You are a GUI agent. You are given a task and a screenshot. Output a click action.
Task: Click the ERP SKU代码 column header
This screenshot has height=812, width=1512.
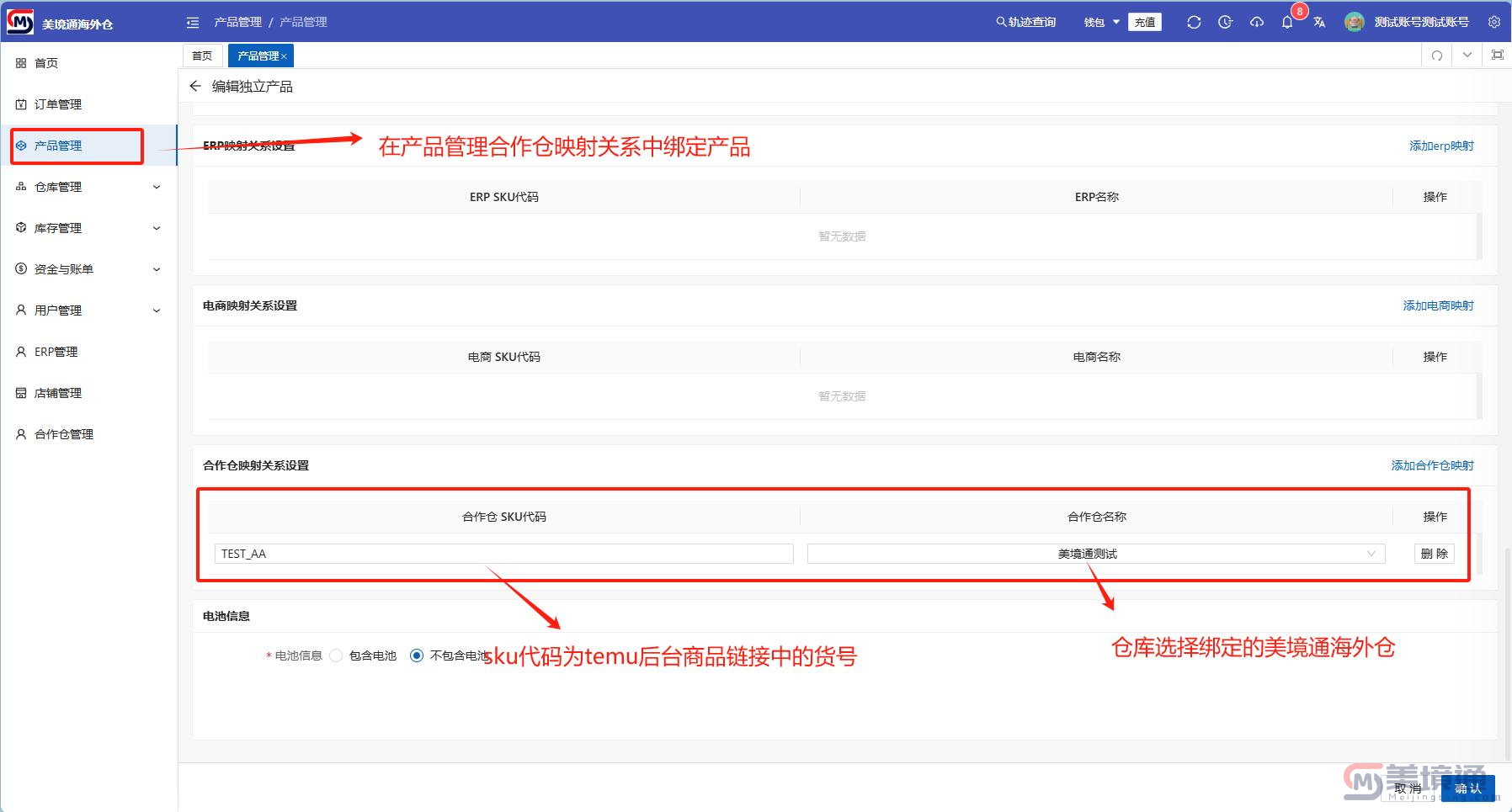(504, 197)
